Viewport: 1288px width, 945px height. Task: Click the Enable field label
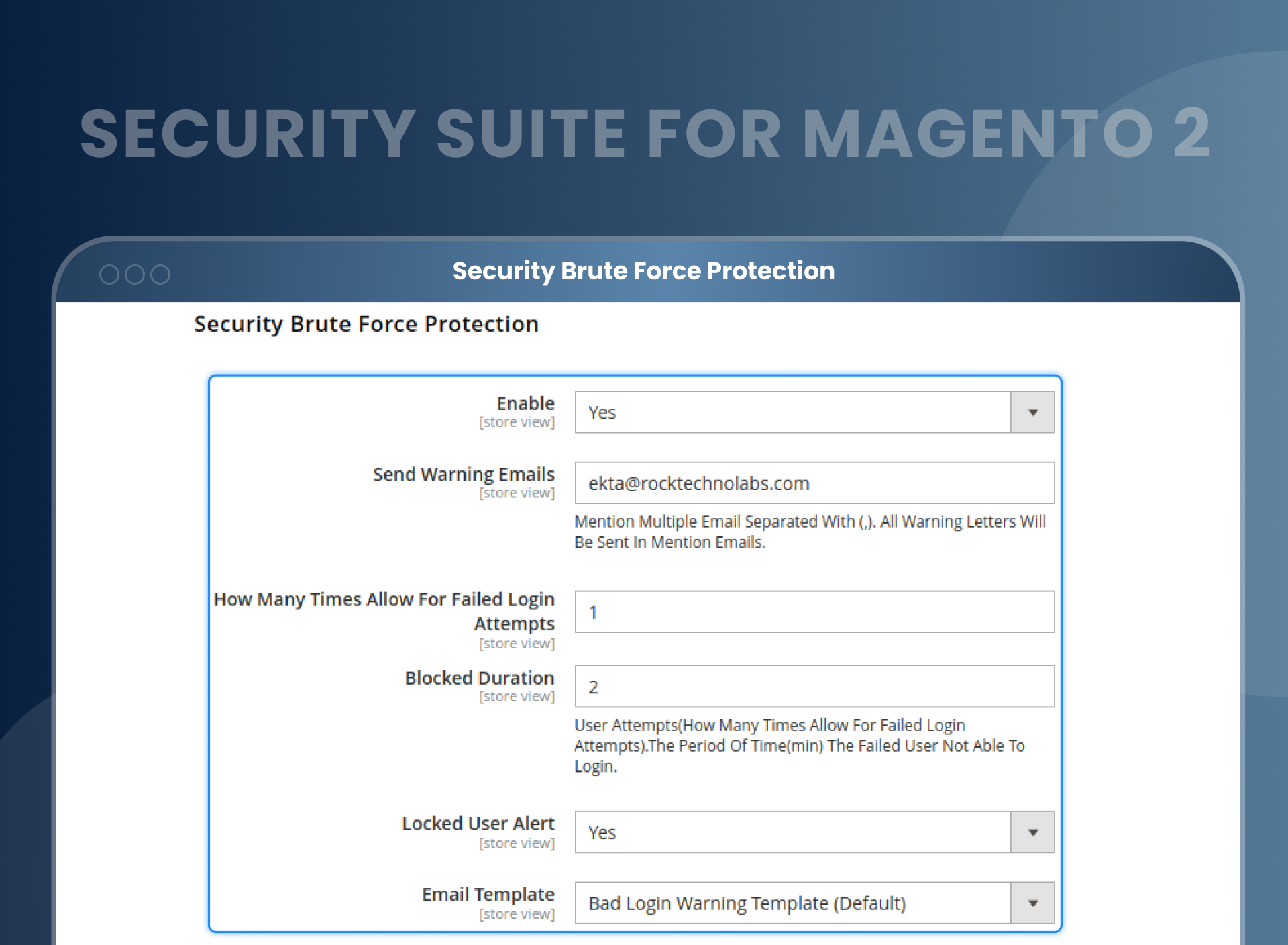pyautogui.click(x=525, y=403)
